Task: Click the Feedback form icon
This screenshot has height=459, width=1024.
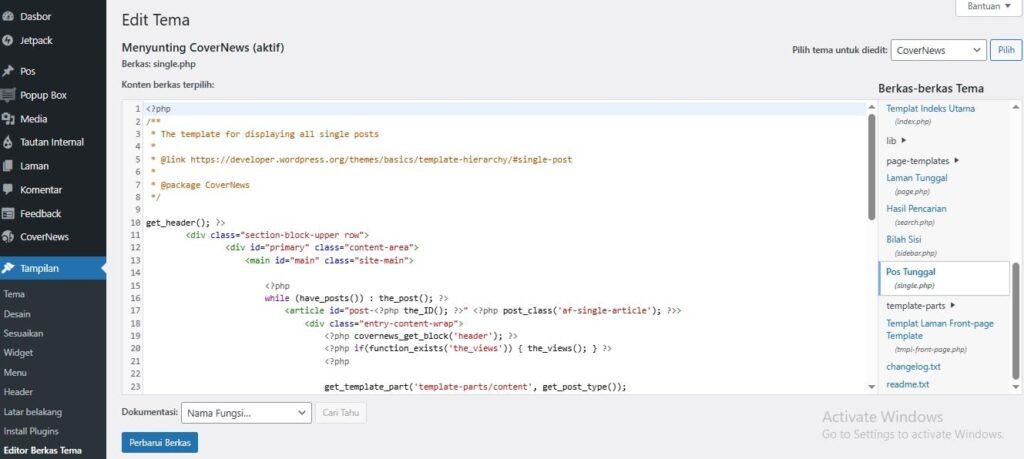Action: [8, 214]
